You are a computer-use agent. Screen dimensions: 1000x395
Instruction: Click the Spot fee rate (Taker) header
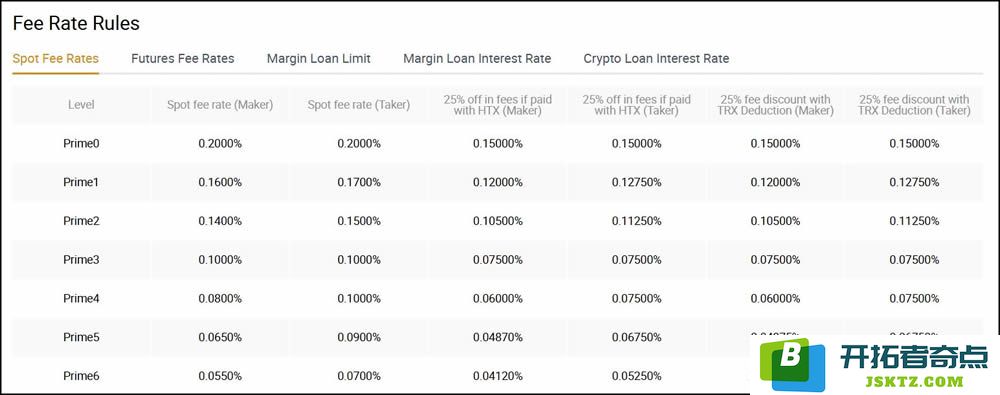tap(358, 105)
